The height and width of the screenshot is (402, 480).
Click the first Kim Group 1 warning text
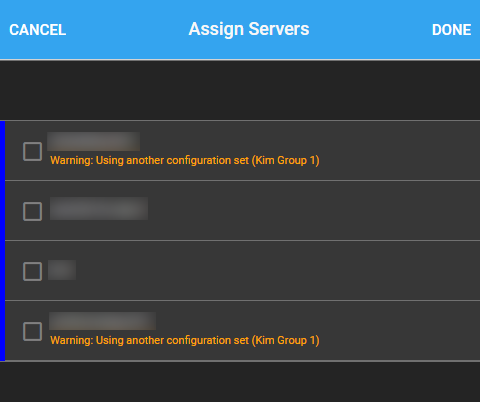tap(185, 160)
